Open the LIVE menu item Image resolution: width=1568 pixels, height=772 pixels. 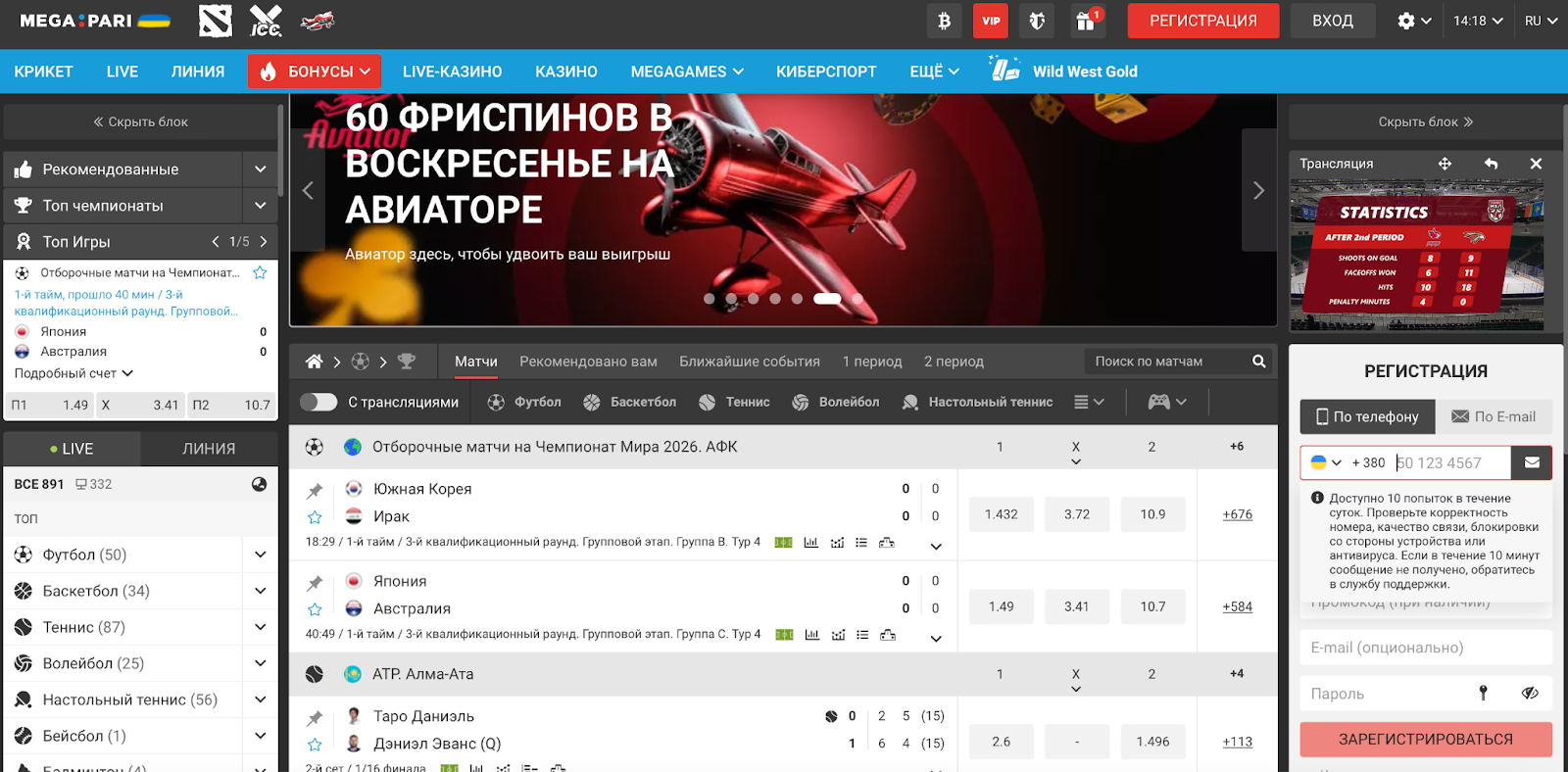click(122, 72)
